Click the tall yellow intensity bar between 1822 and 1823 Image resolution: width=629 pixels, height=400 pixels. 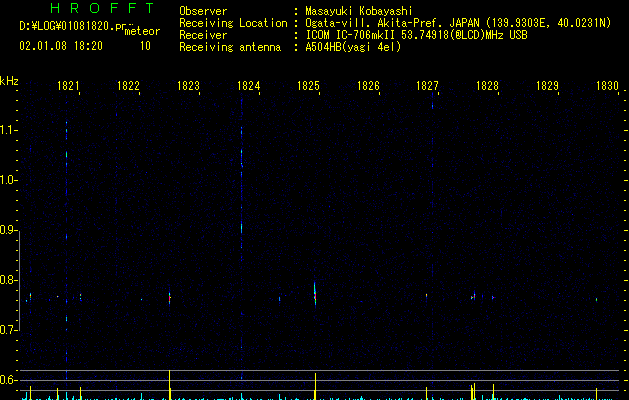click(x=170, y=385)
